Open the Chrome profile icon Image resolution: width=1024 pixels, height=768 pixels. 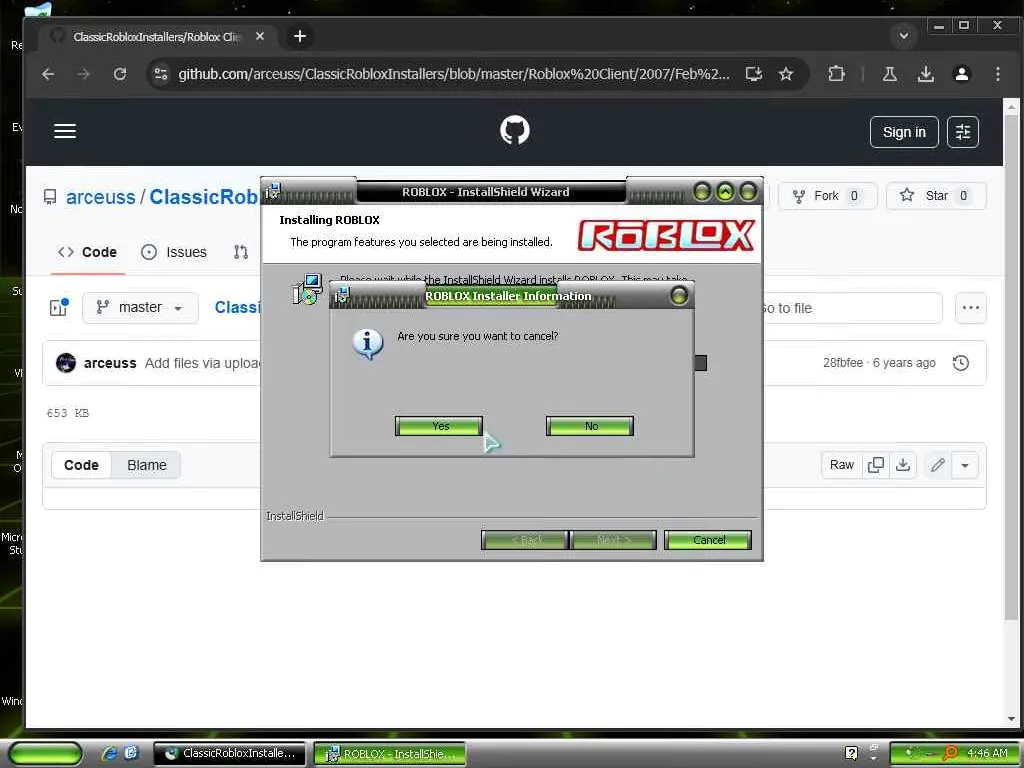click(961, 74)
